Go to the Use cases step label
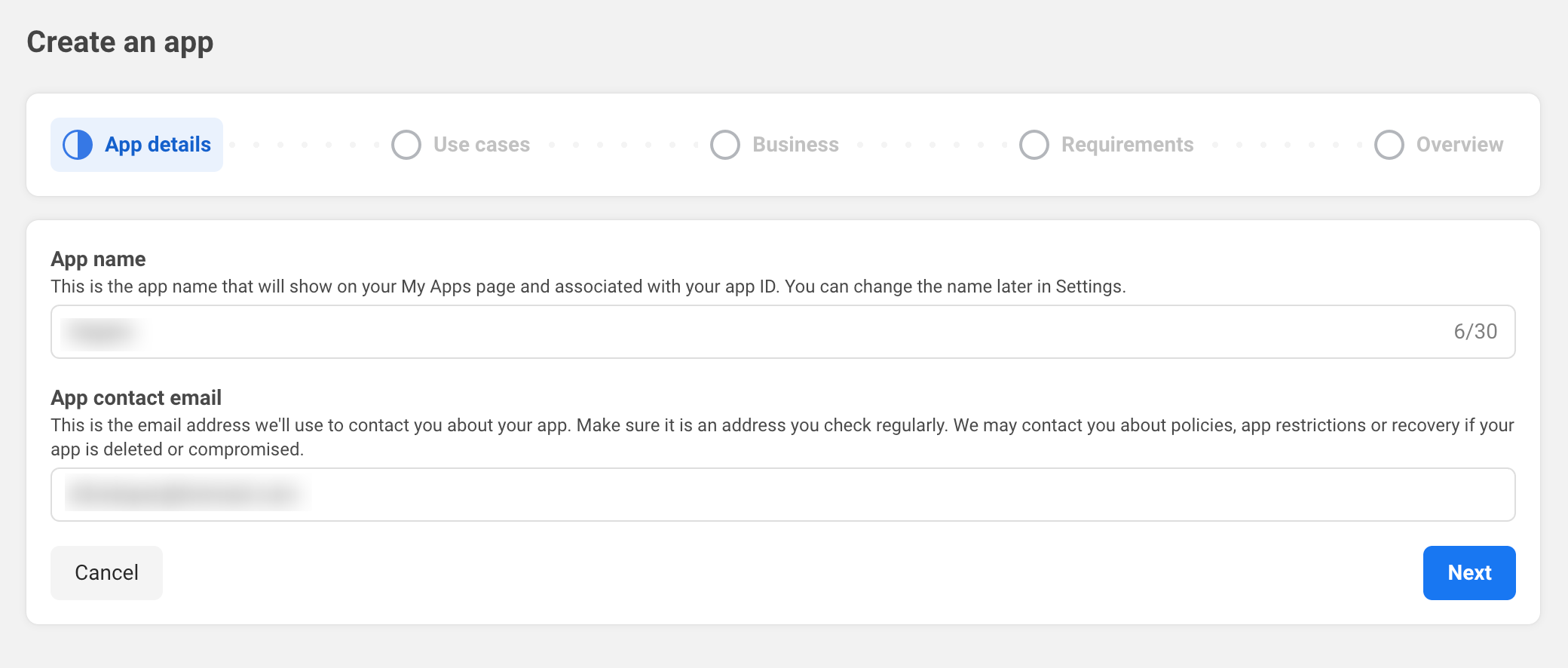 481,145
